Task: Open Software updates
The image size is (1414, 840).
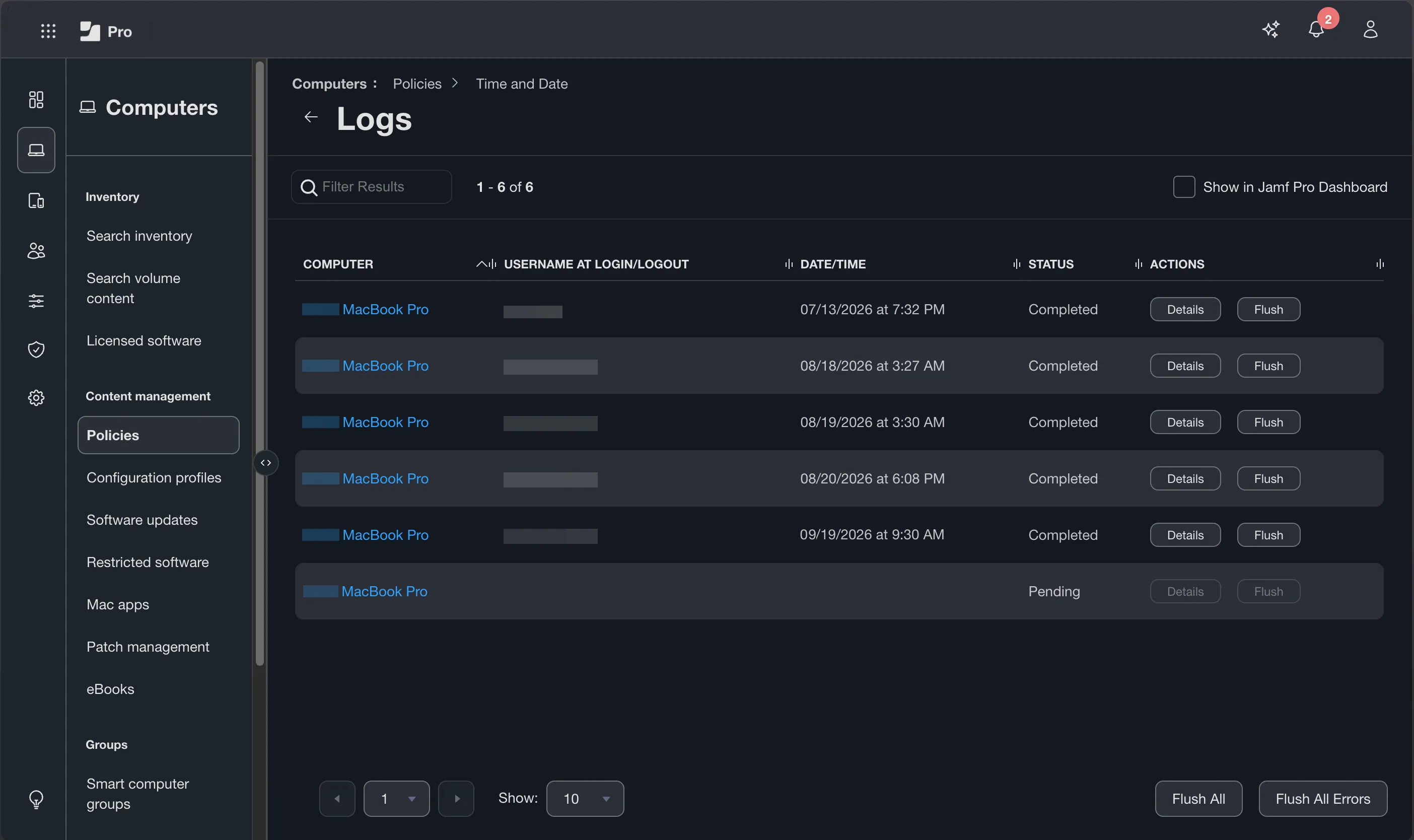Action: point(142,520)
